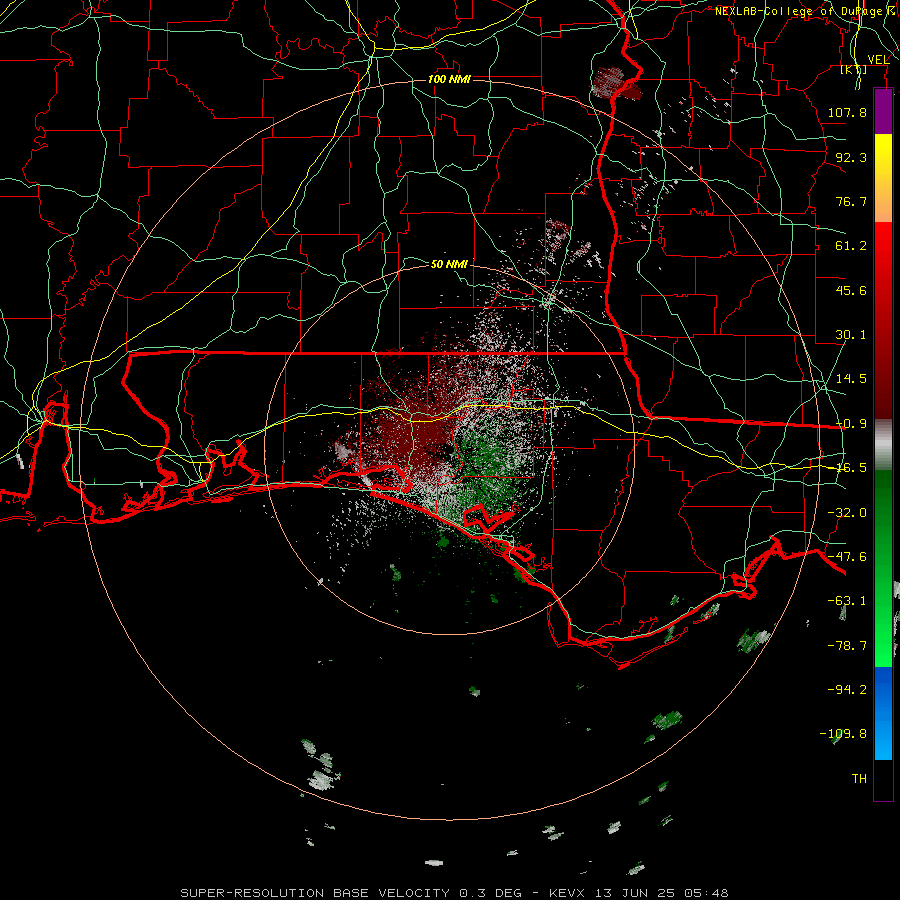Click the 76.7 velocity scale value
Screen dimensions: 900x900
851,201
